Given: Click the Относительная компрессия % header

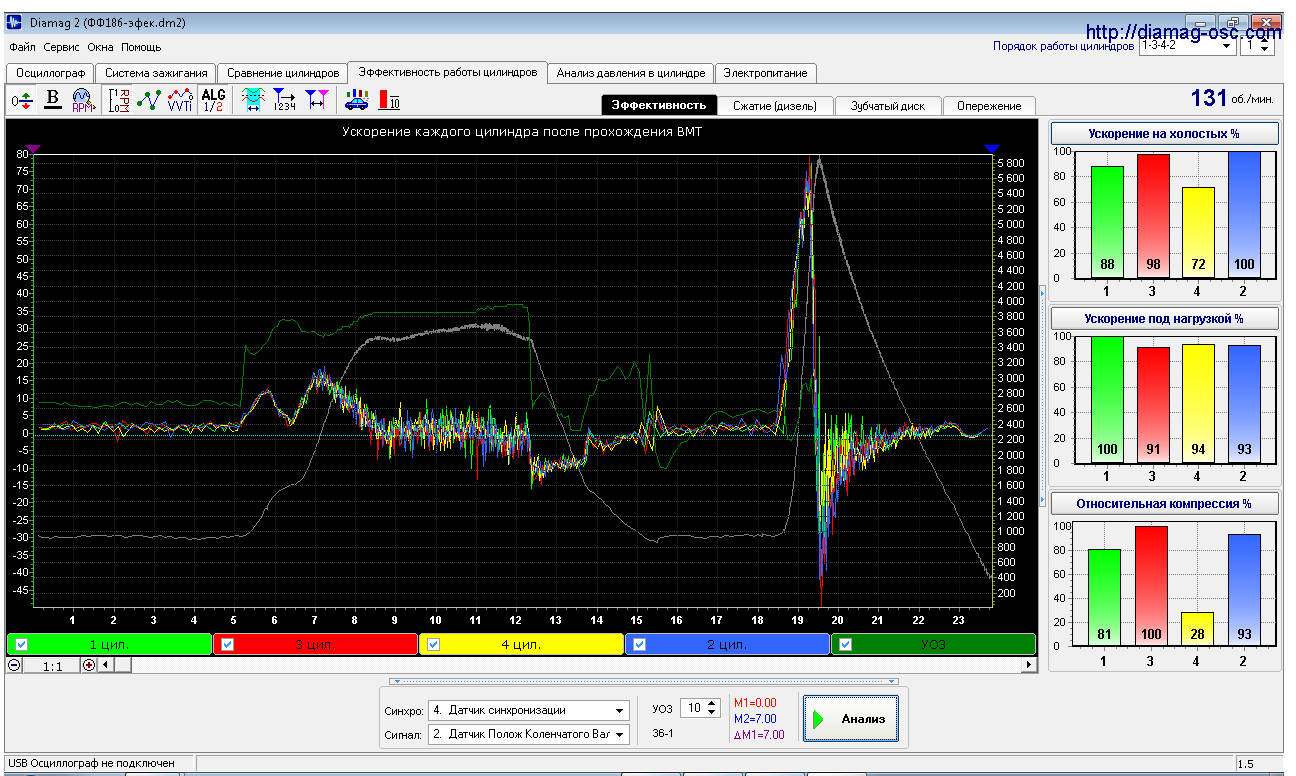Looking at the screenshot, I should coord(1164,503).
